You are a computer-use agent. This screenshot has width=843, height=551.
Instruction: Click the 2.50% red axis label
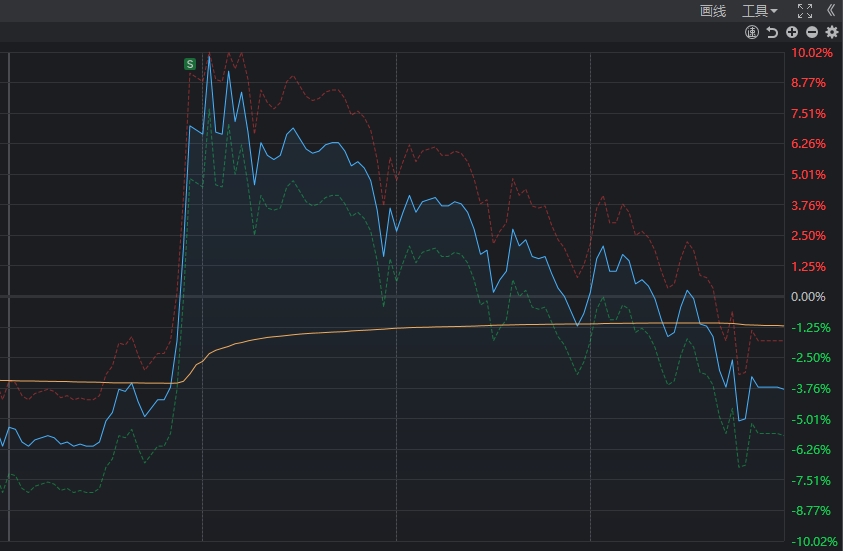point(808,235)
